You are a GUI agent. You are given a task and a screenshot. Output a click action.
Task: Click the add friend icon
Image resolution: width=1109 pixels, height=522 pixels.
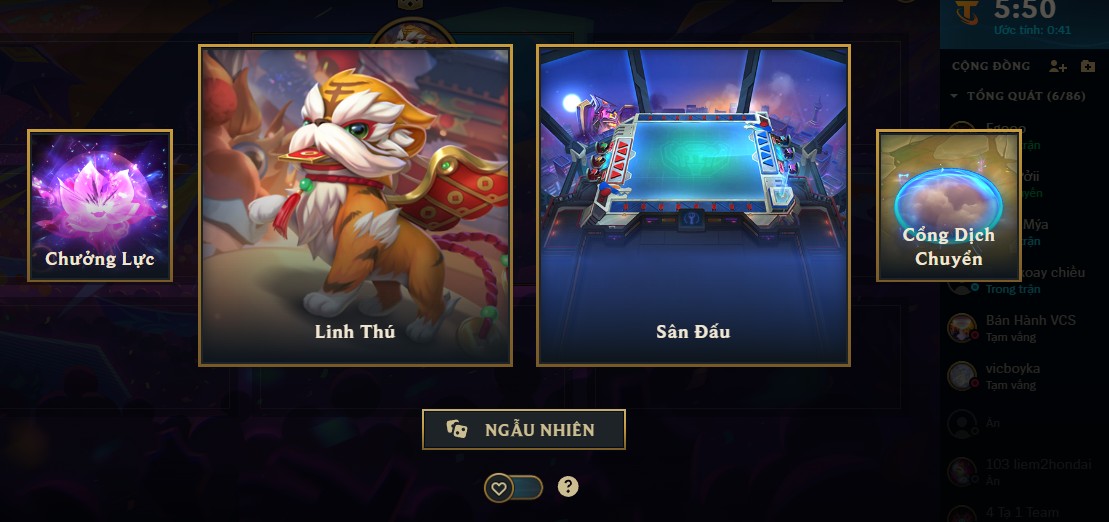(1057, 66)
